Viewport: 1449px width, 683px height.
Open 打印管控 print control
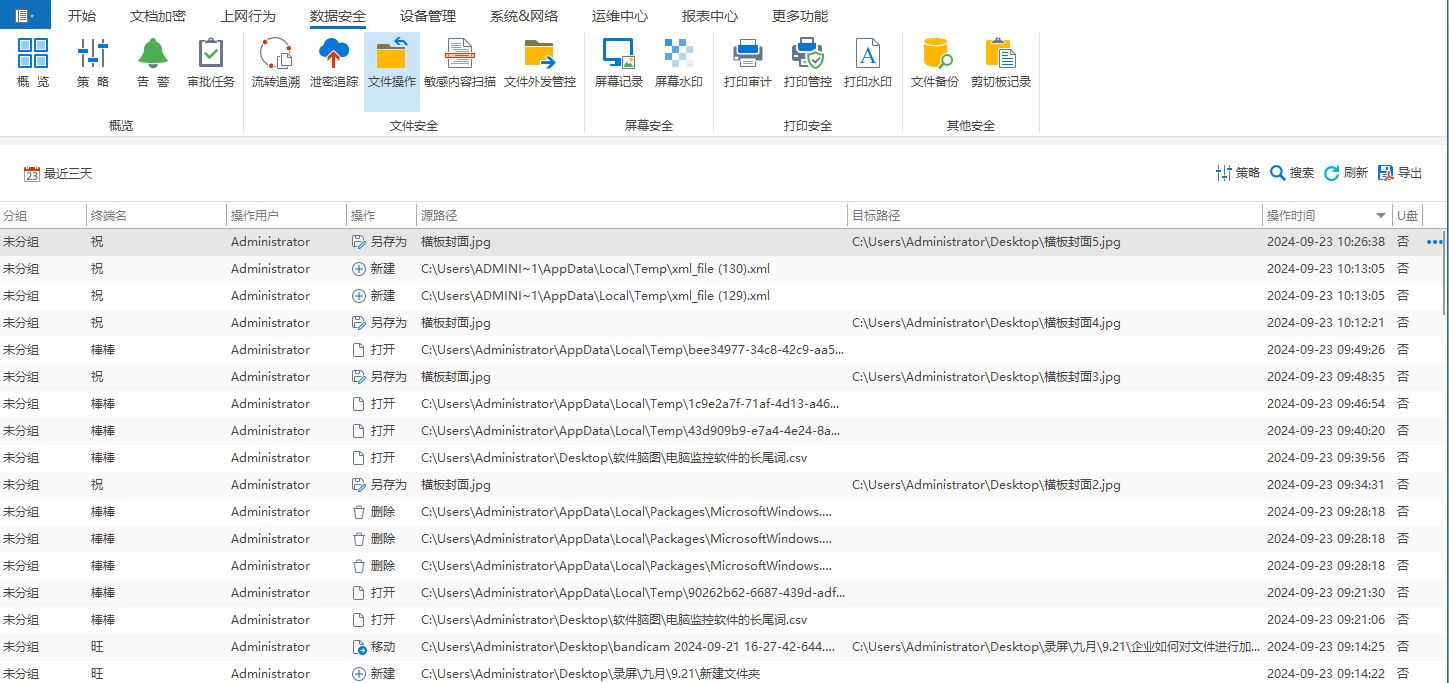tap(808, 63)
